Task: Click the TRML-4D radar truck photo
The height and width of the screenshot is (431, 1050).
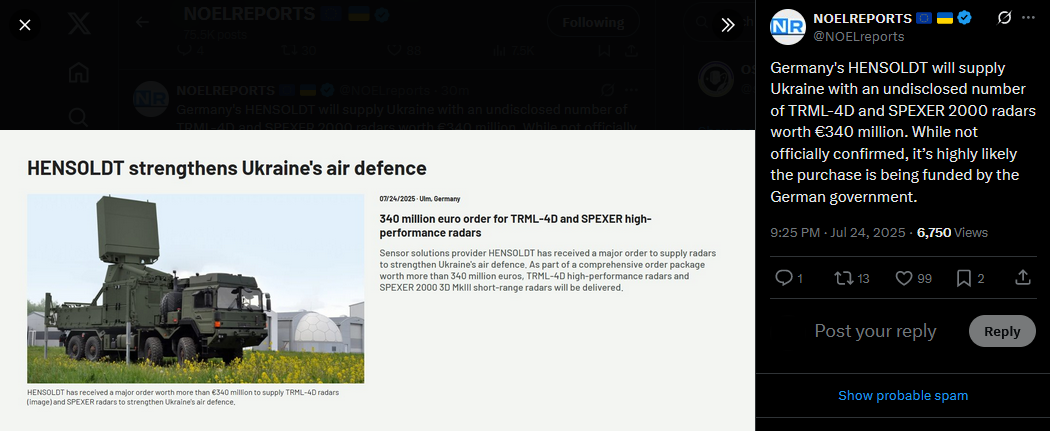Action: [x=196, y=288]
